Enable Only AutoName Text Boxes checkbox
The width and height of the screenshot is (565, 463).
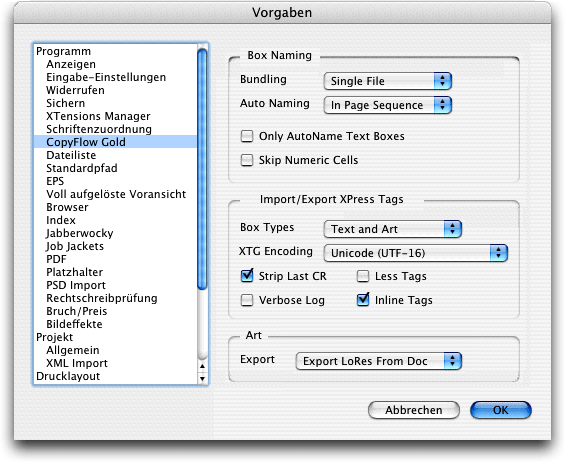pos(247,136)
